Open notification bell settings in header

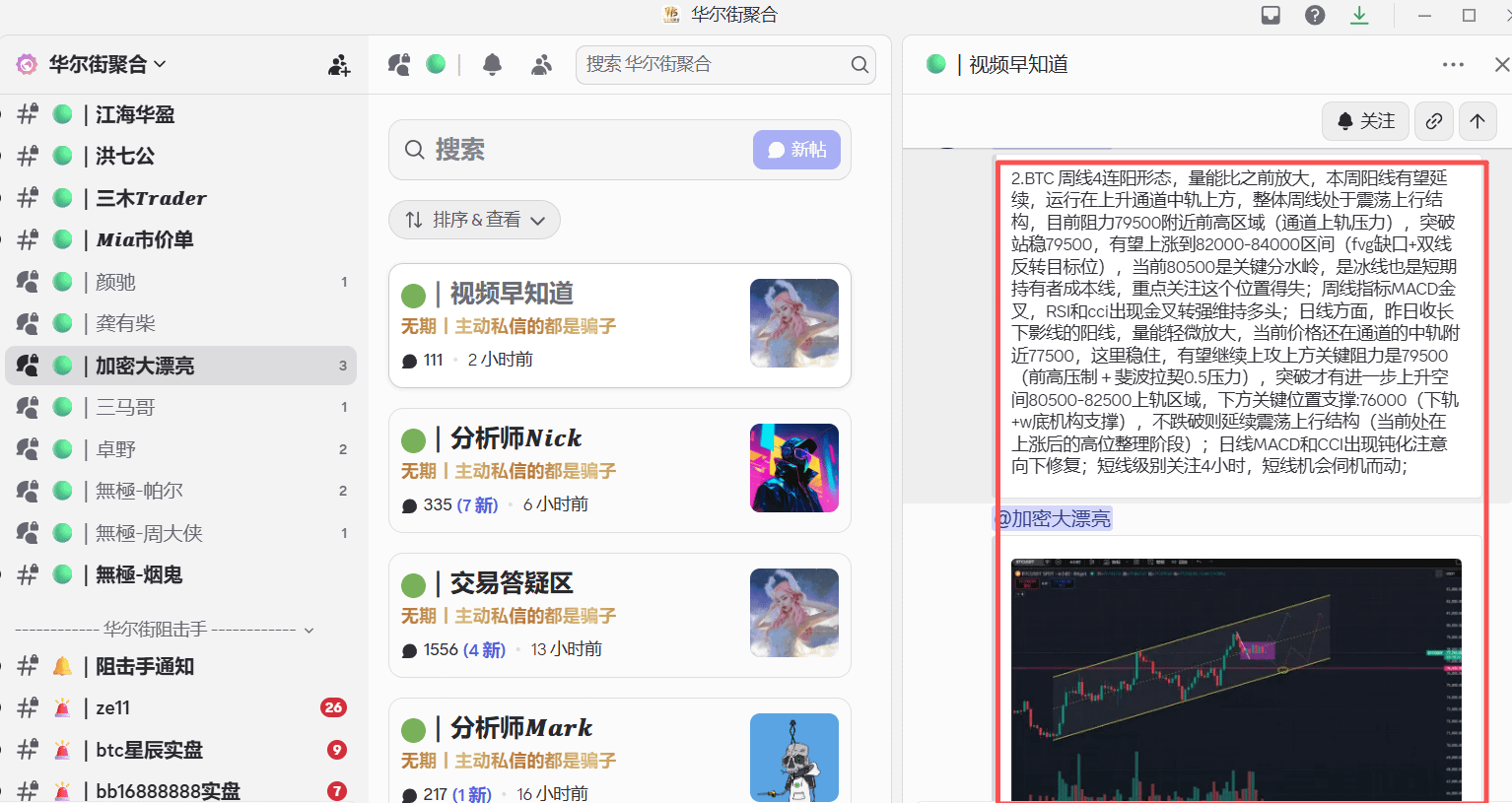tap(492, 64)
